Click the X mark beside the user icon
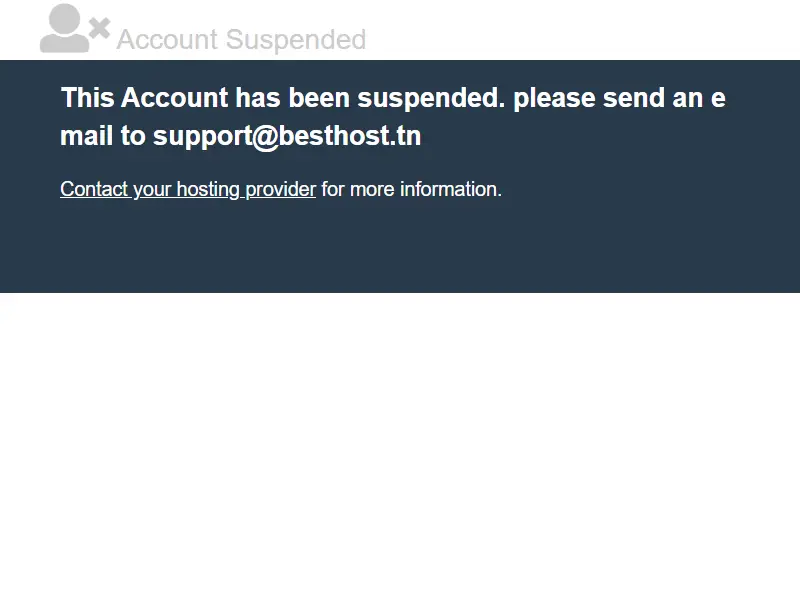 point(99,29)
